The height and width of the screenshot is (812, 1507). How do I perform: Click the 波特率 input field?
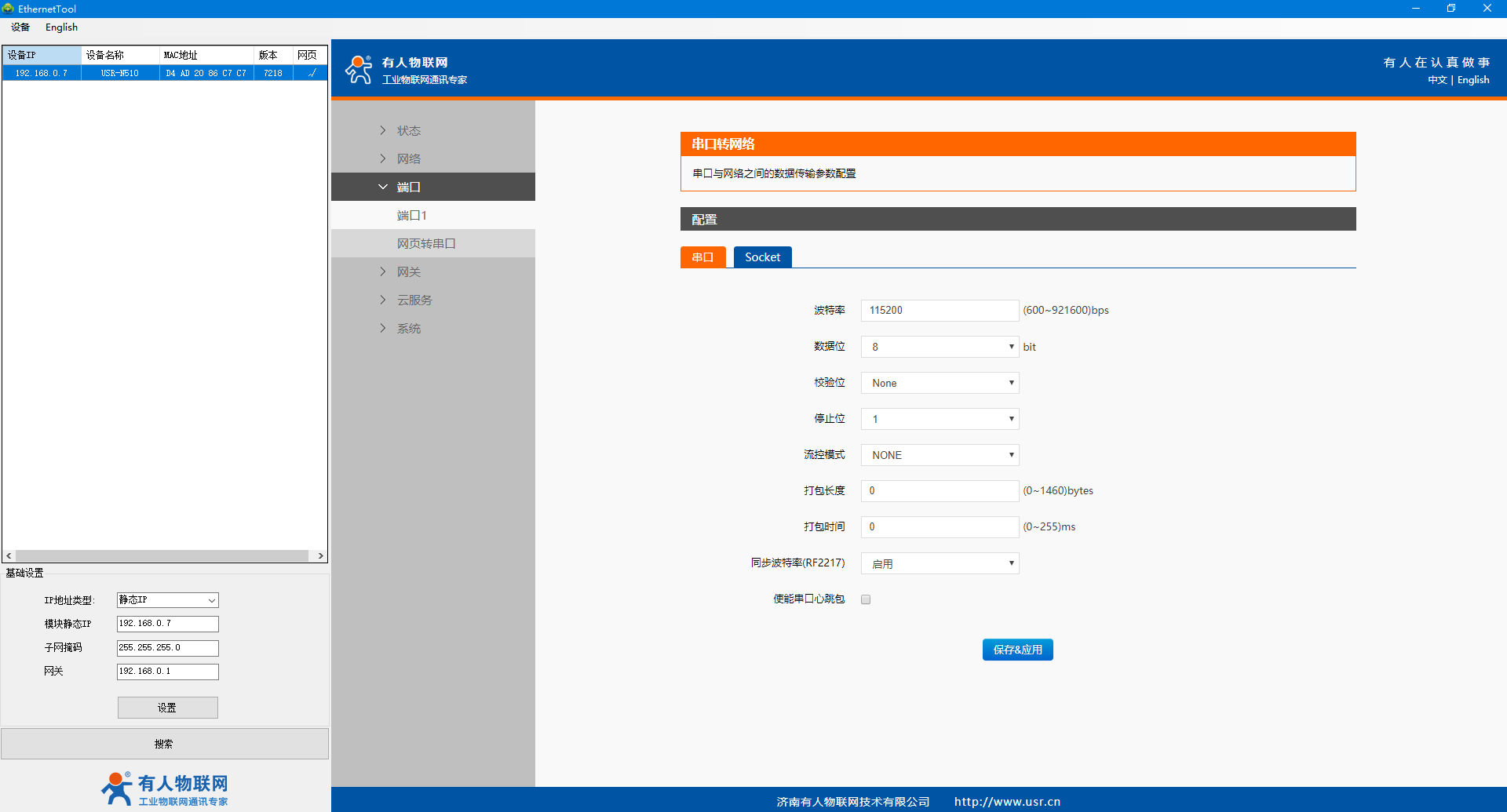pos(940,311)
